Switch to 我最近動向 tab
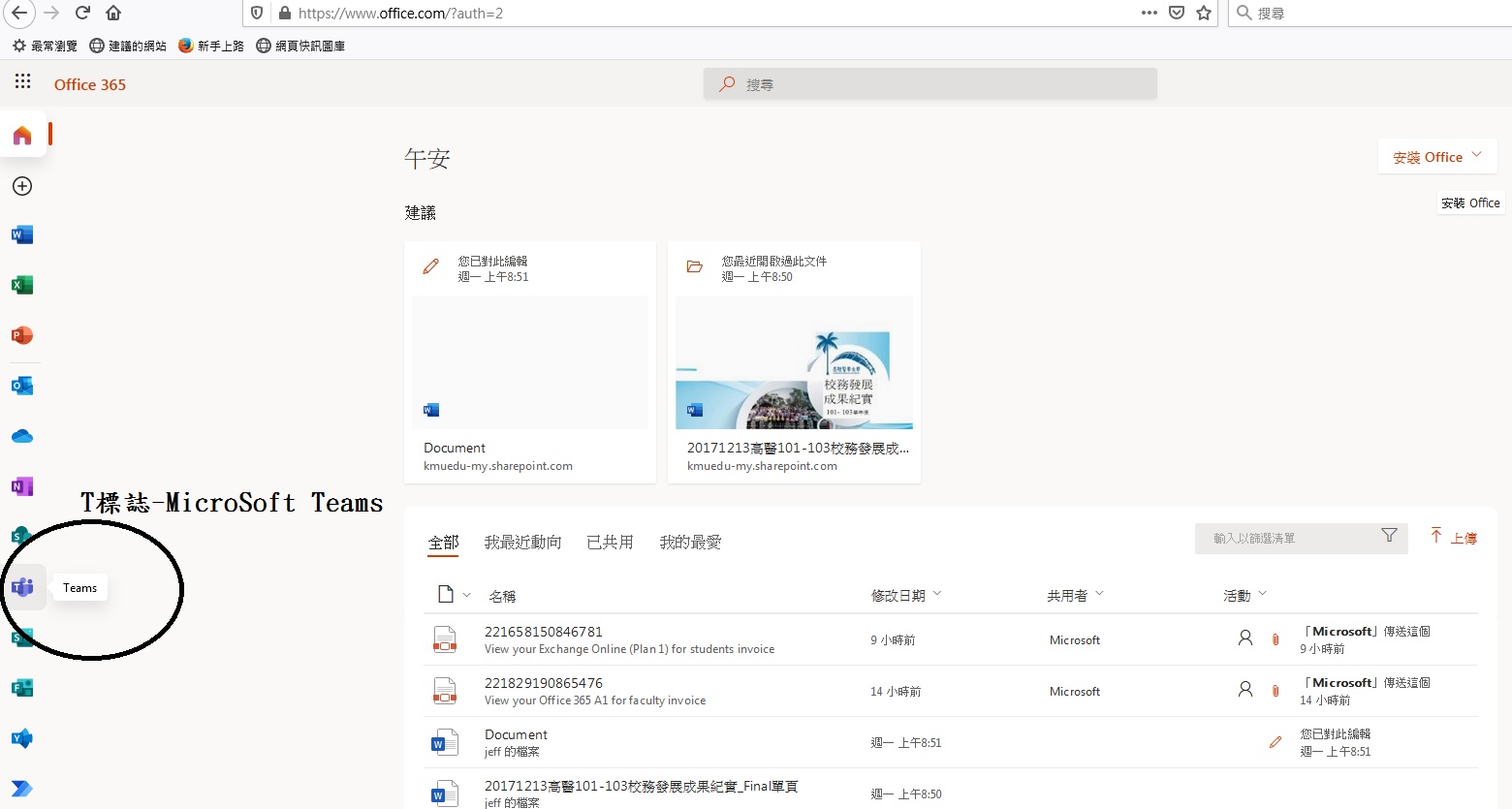The height and width of the screenshot is (809, 1512). point(523,543)
